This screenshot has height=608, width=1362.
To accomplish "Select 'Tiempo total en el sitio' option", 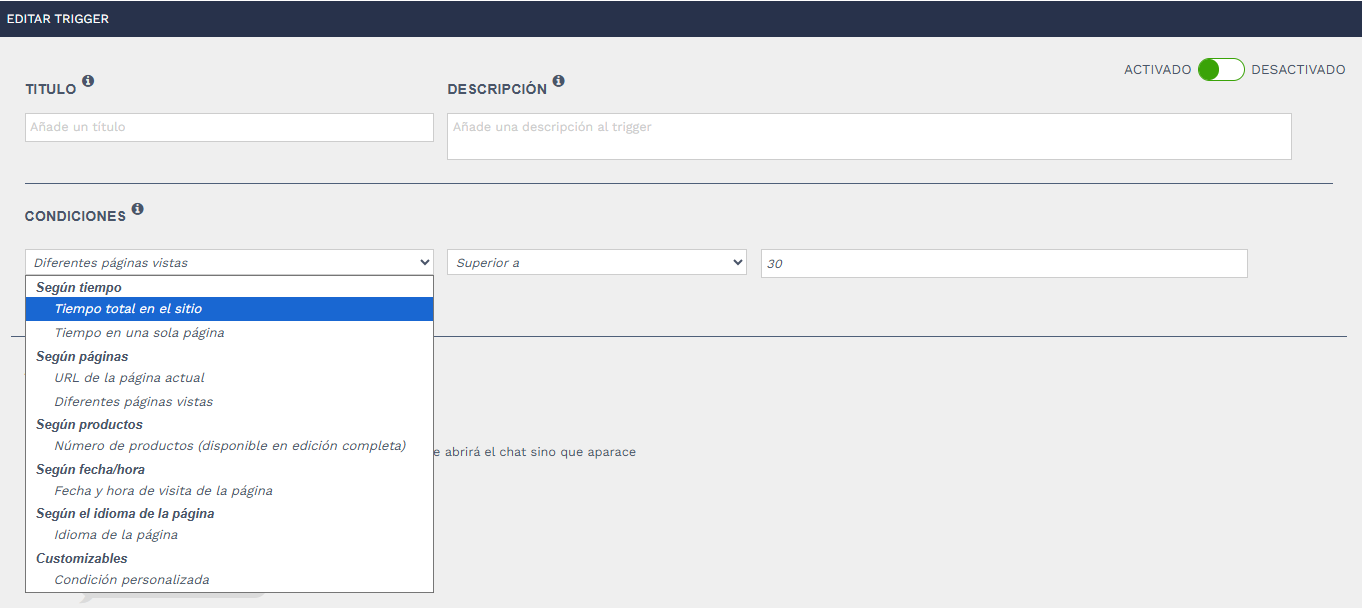I will 128,309.
